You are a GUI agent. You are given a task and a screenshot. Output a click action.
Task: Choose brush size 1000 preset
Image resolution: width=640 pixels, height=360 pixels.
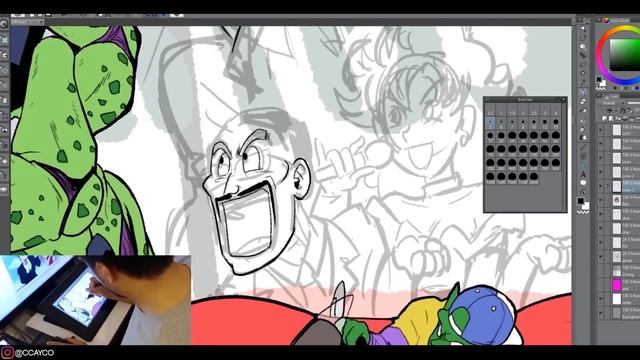pyautogui.click(x=490, y=178)
